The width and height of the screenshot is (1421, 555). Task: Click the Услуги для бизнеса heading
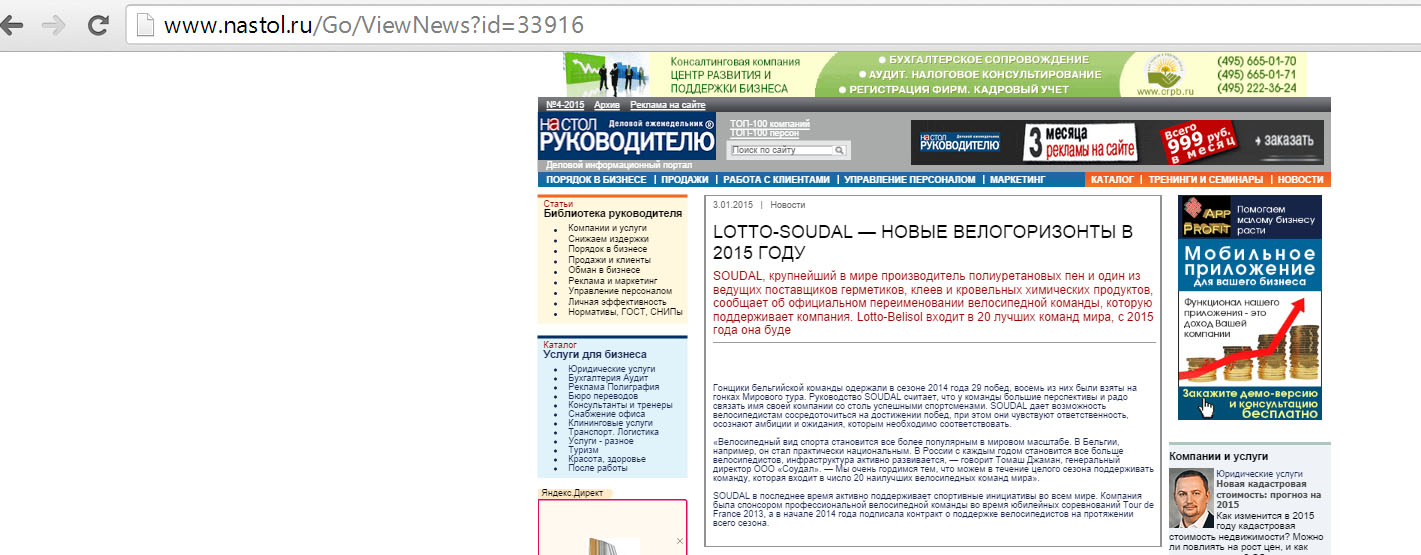595,354
